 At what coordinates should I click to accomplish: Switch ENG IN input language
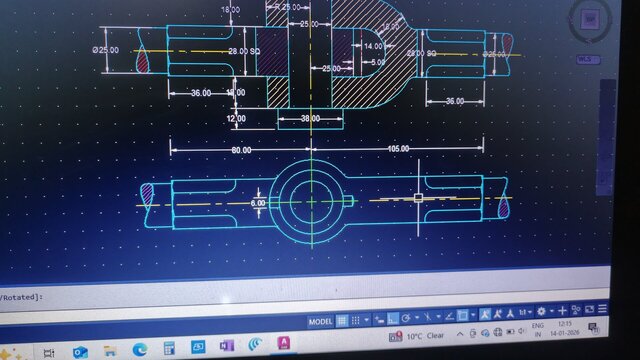[538, 330]
